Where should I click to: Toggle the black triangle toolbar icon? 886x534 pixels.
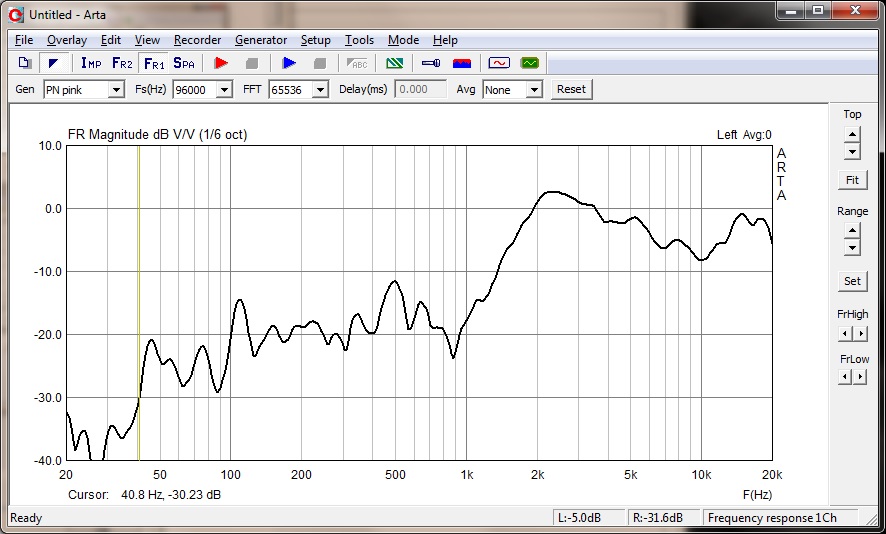pyautogui.click(x=54, y=63)
